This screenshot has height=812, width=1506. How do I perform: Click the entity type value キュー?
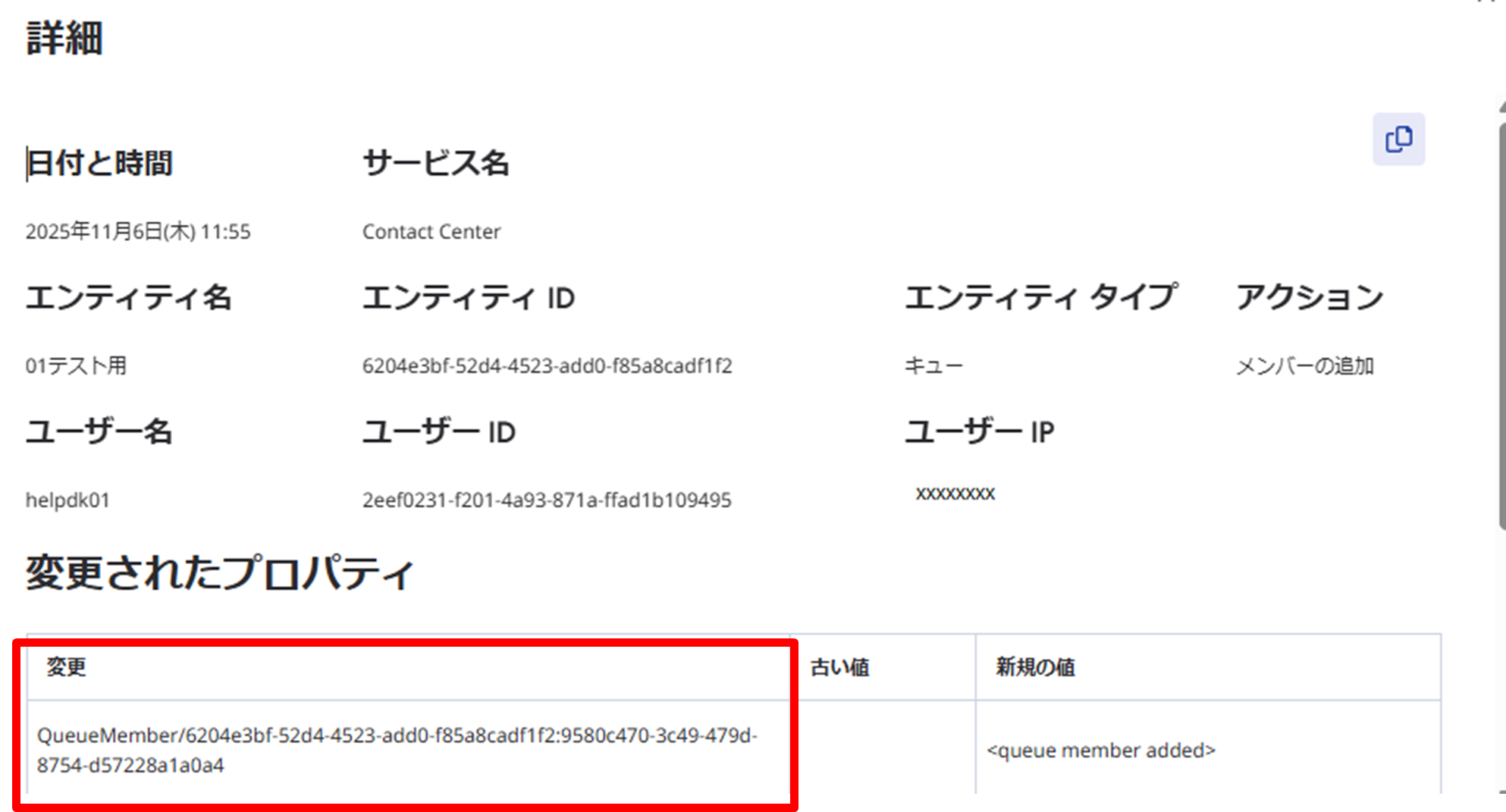tap(933, 366)
